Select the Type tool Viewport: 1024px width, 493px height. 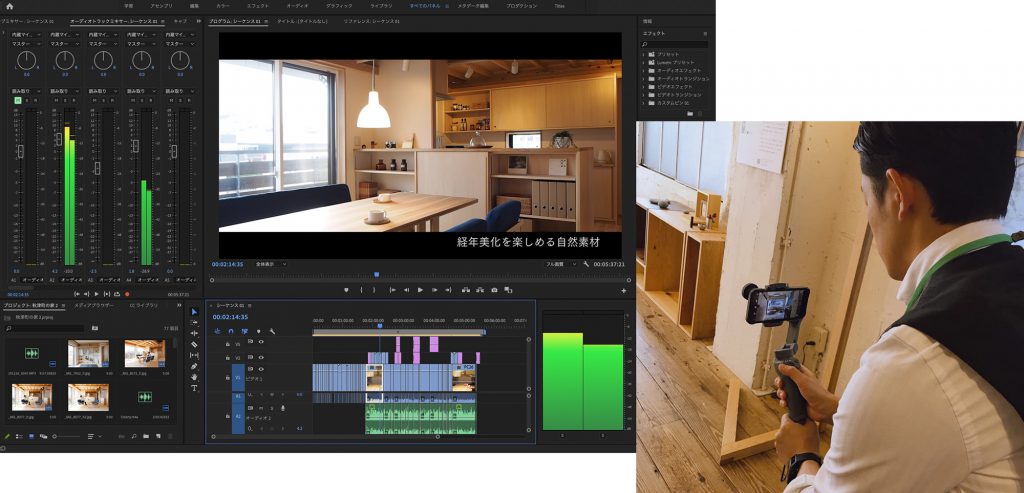[x=194, y=388]
